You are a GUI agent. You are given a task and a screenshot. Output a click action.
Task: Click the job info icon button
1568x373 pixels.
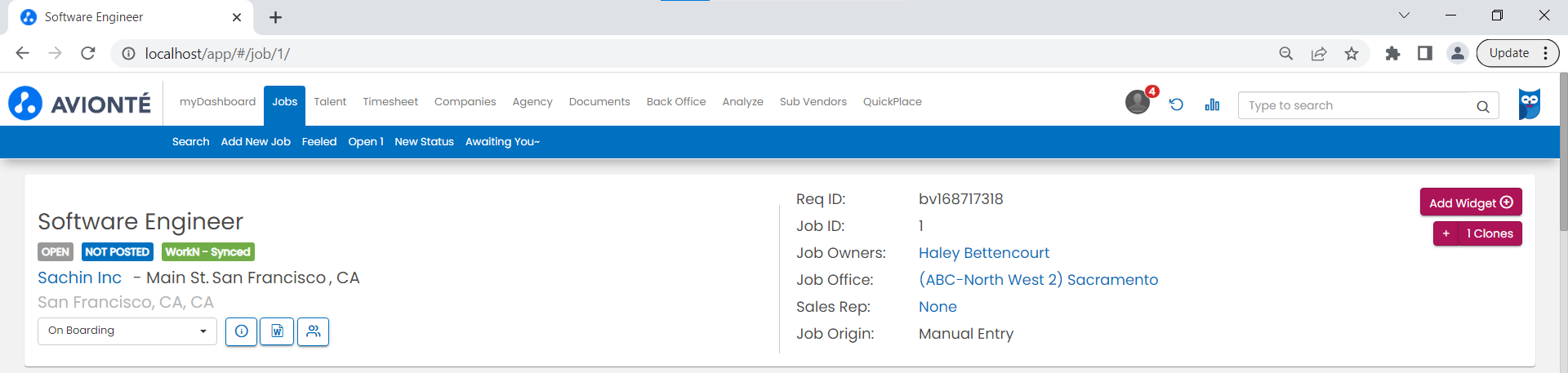(241, 331)
